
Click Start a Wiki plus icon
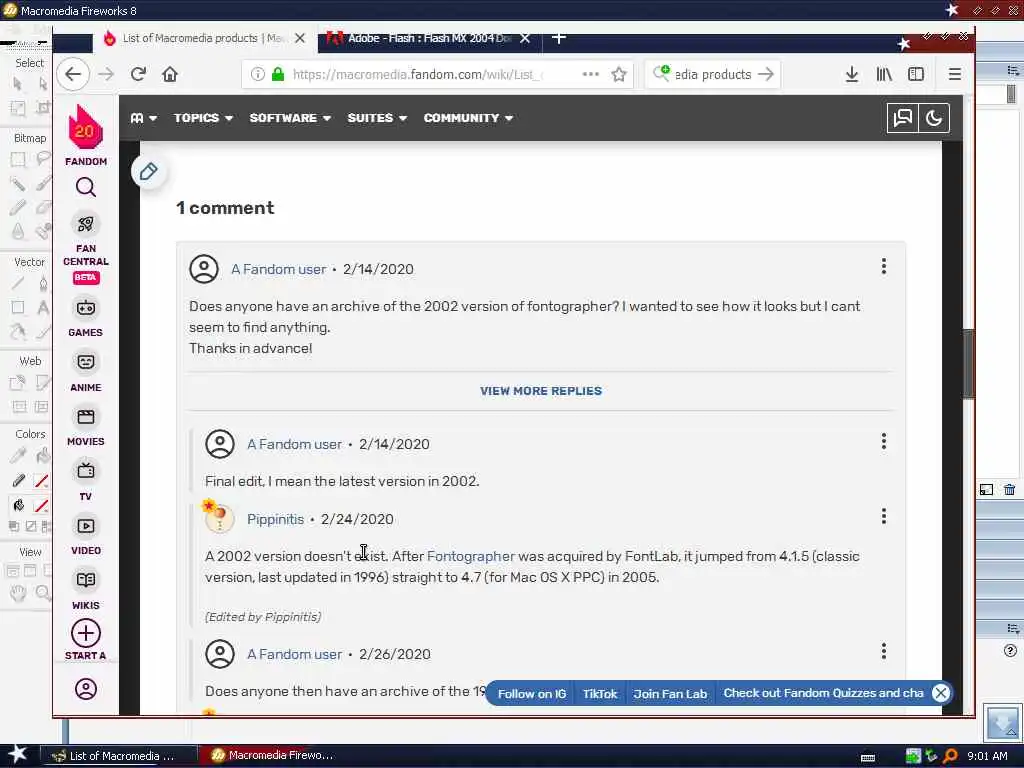coord(86,633)
